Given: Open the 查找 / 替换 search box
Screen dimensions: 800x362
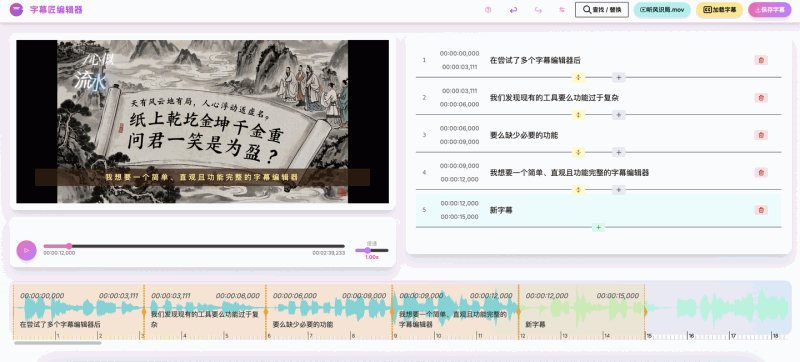Looking at the screenshot, I should coord(602,10).
